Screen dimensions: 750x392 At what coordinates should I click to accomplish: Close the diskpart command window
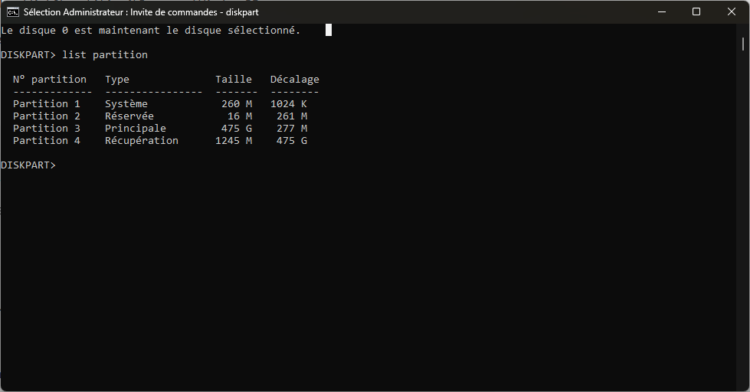pyautogui.click(x=731, y=12)
